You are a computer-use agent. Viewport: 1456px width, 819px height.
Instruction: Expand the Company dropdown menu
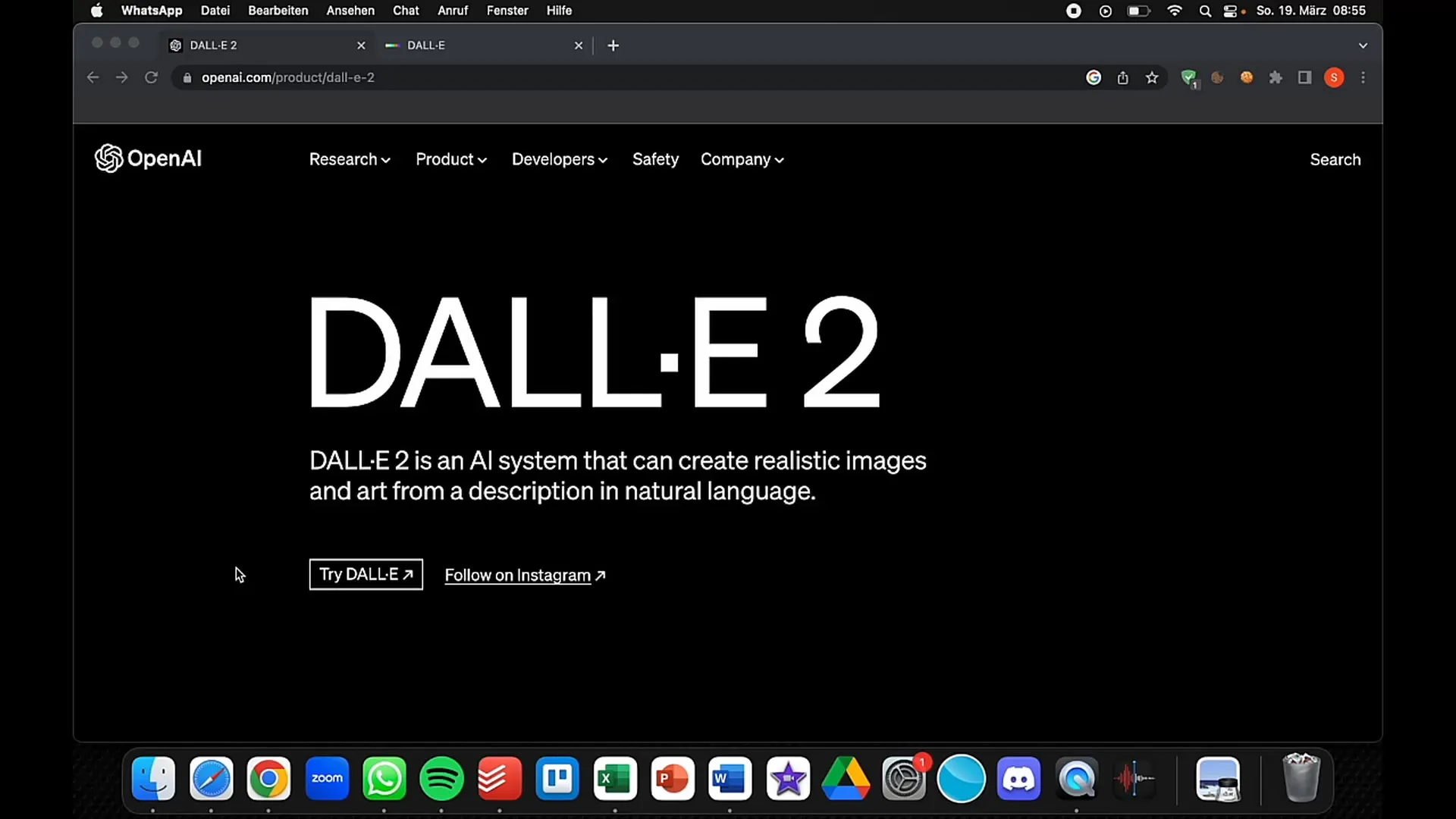coord(741,159)
